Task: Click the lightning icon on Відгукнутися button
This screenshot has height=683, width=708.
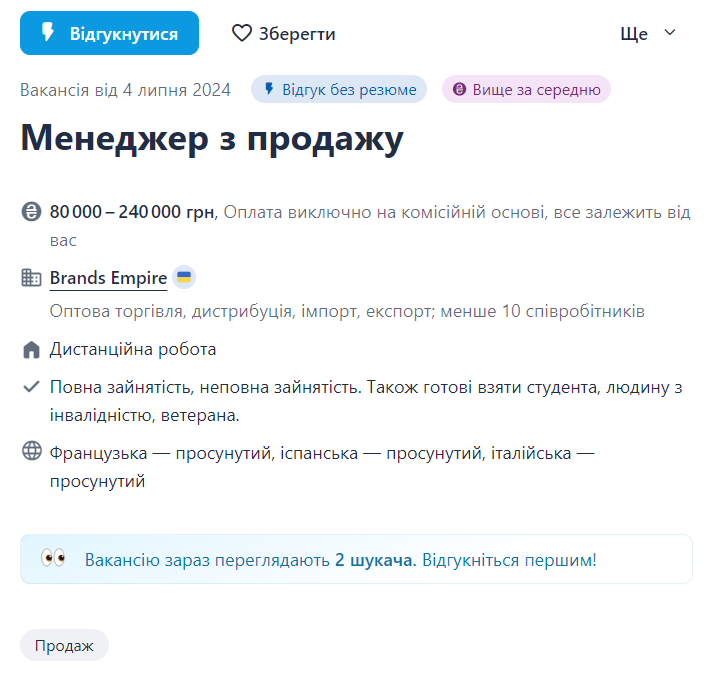Action: click(x=47, y=33)
